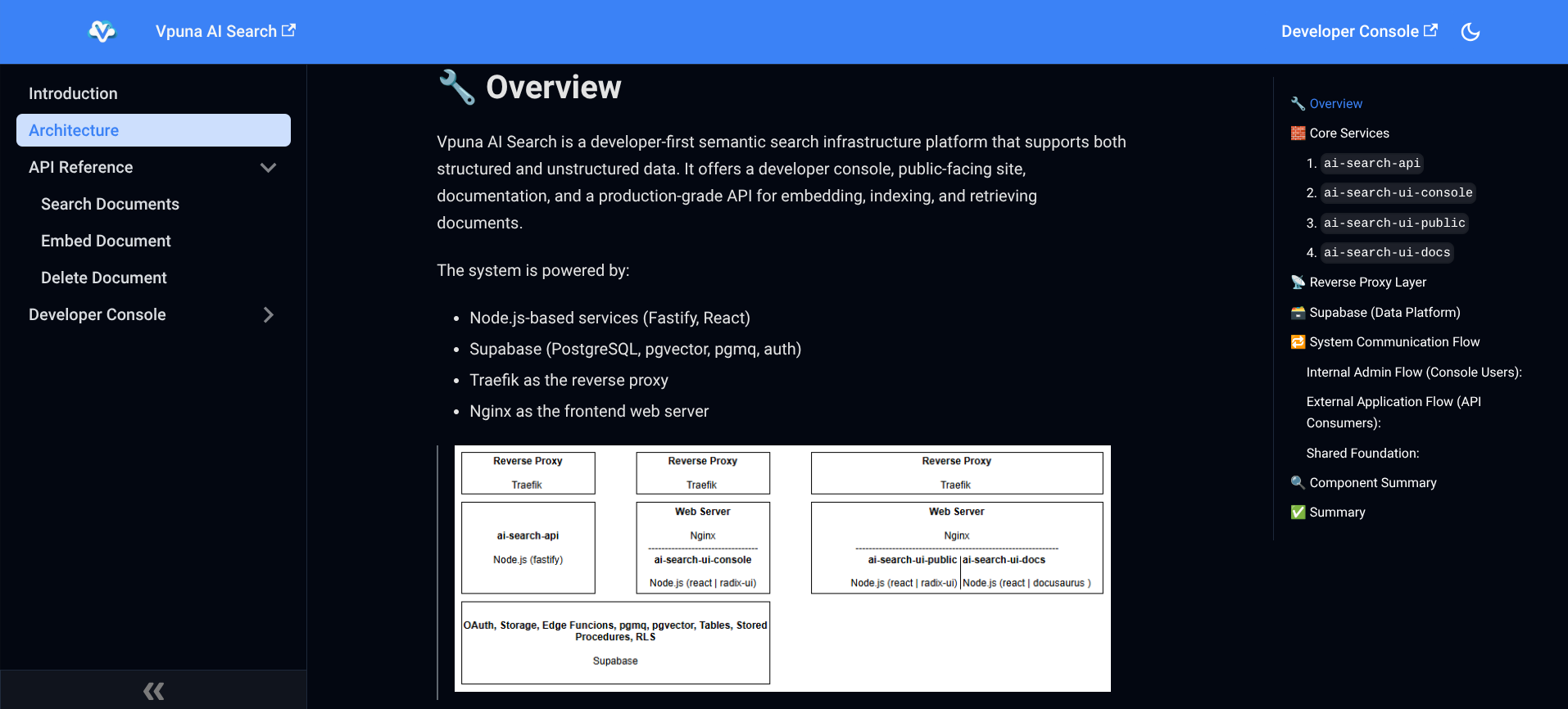Go to Shared Foundation TOC entry
Viewport: 1568px width, 709px height.
1362,453
